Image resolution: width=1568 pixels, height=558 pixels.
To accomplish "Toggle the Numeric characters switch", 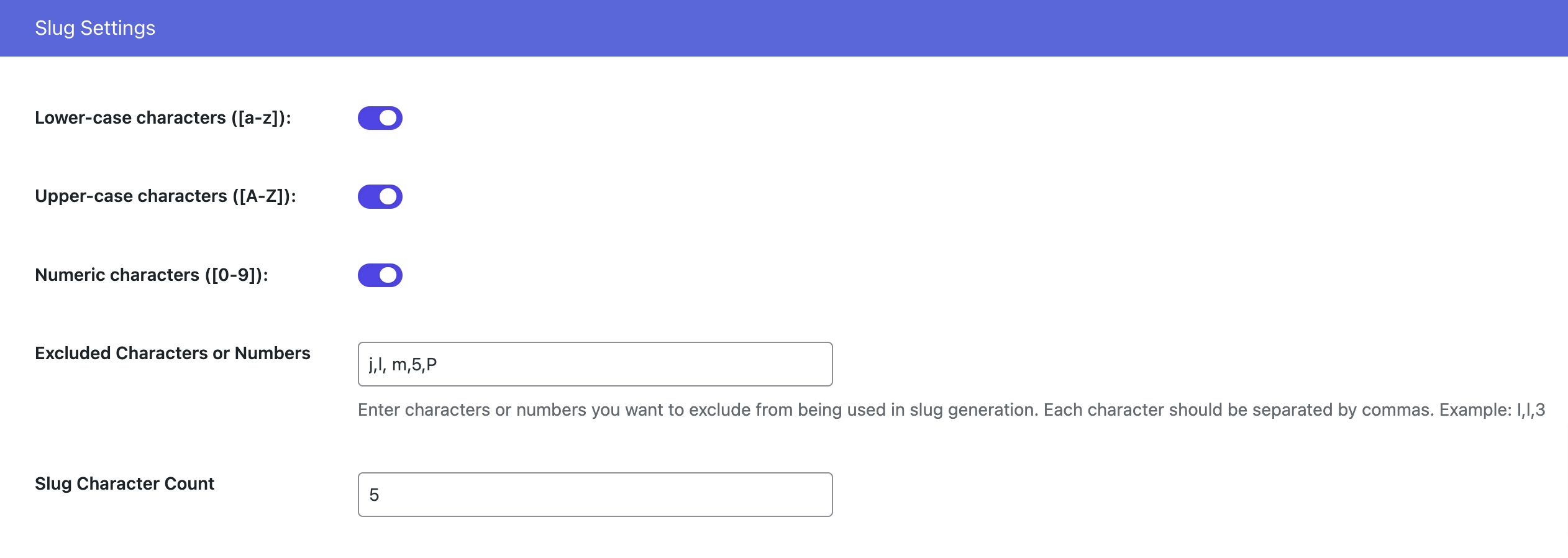I will tap(380, 275).
